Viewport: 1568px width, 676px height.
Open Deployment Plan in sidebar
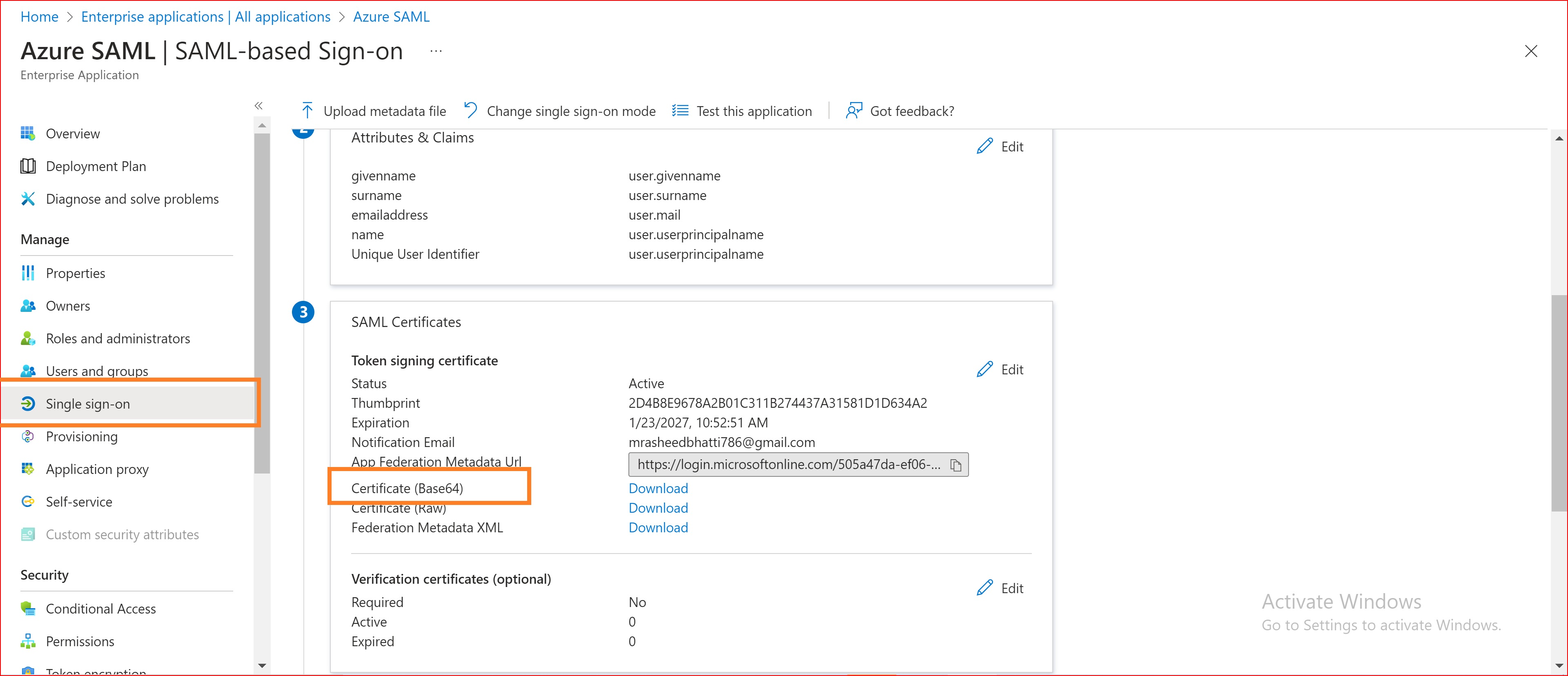[x=96, y=167]
